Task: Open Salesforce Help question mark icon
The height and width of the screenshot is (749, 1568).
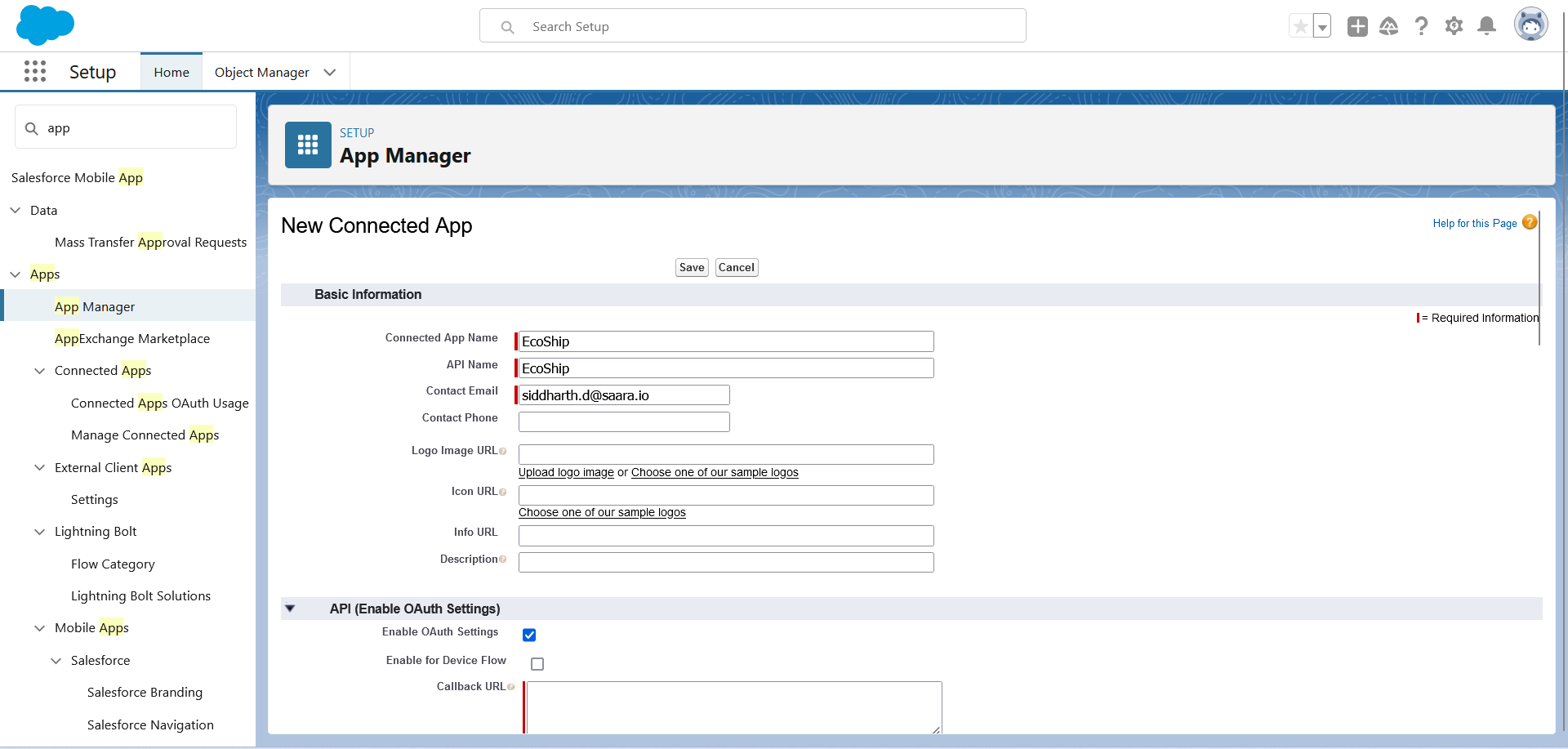Action: point(1421,26)
